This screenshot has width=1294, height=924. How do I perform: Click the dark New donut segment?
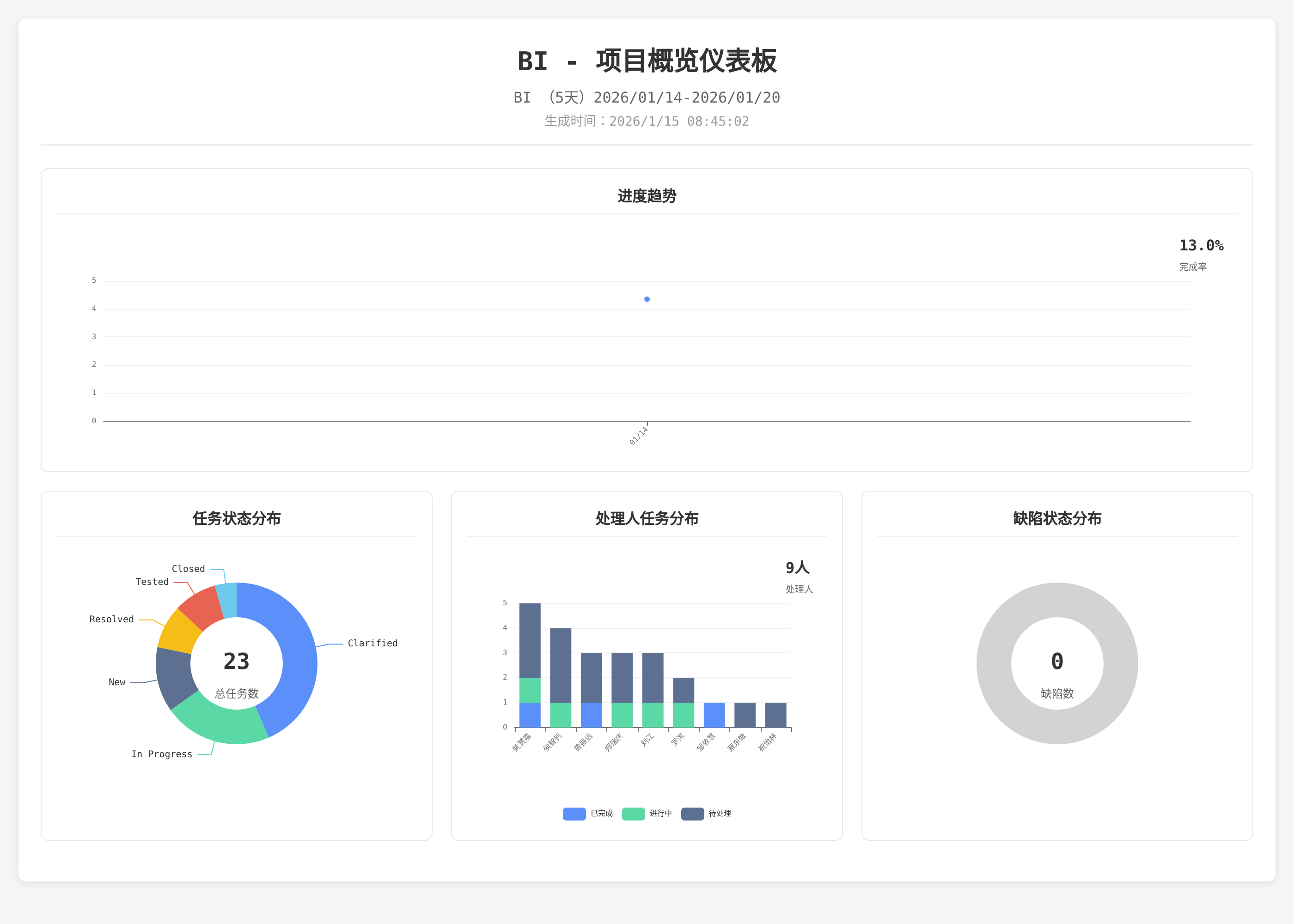[x=175, y=677]
